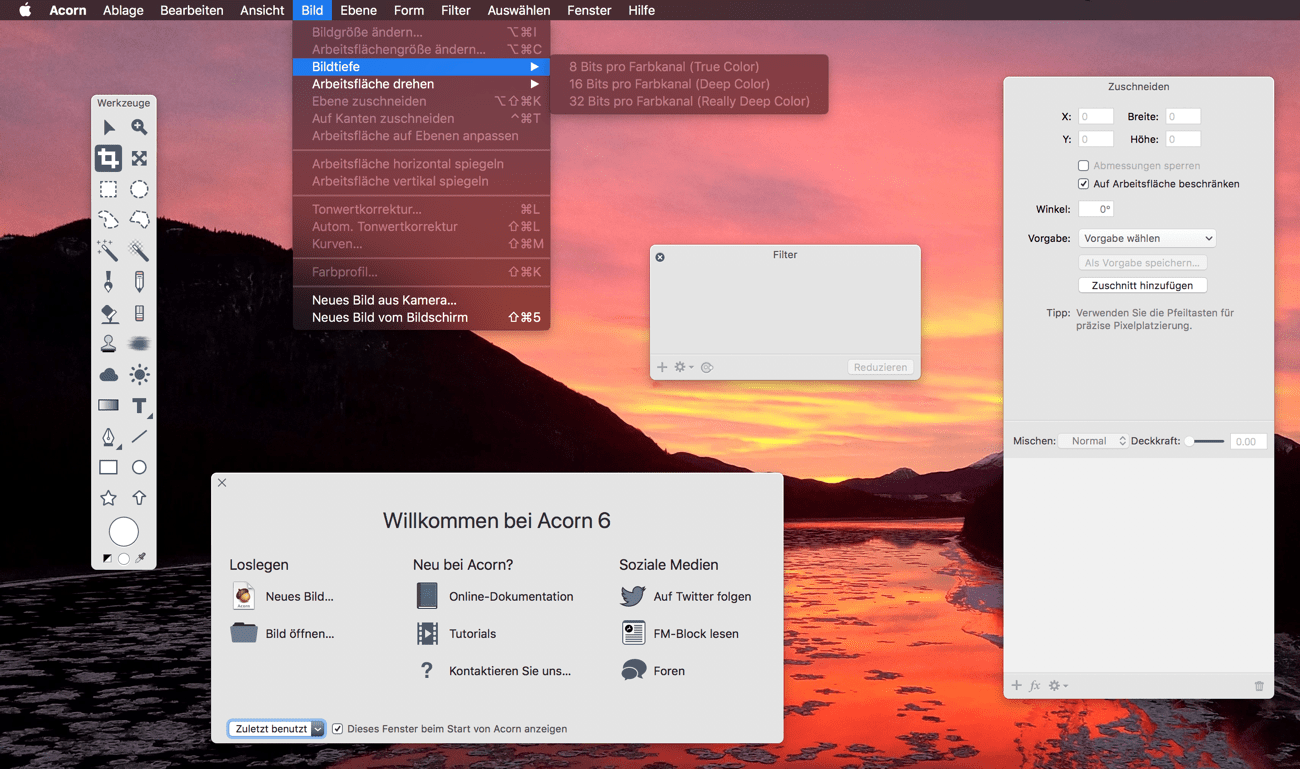
Task: Select the smudge tool
Action: [139, 343]
